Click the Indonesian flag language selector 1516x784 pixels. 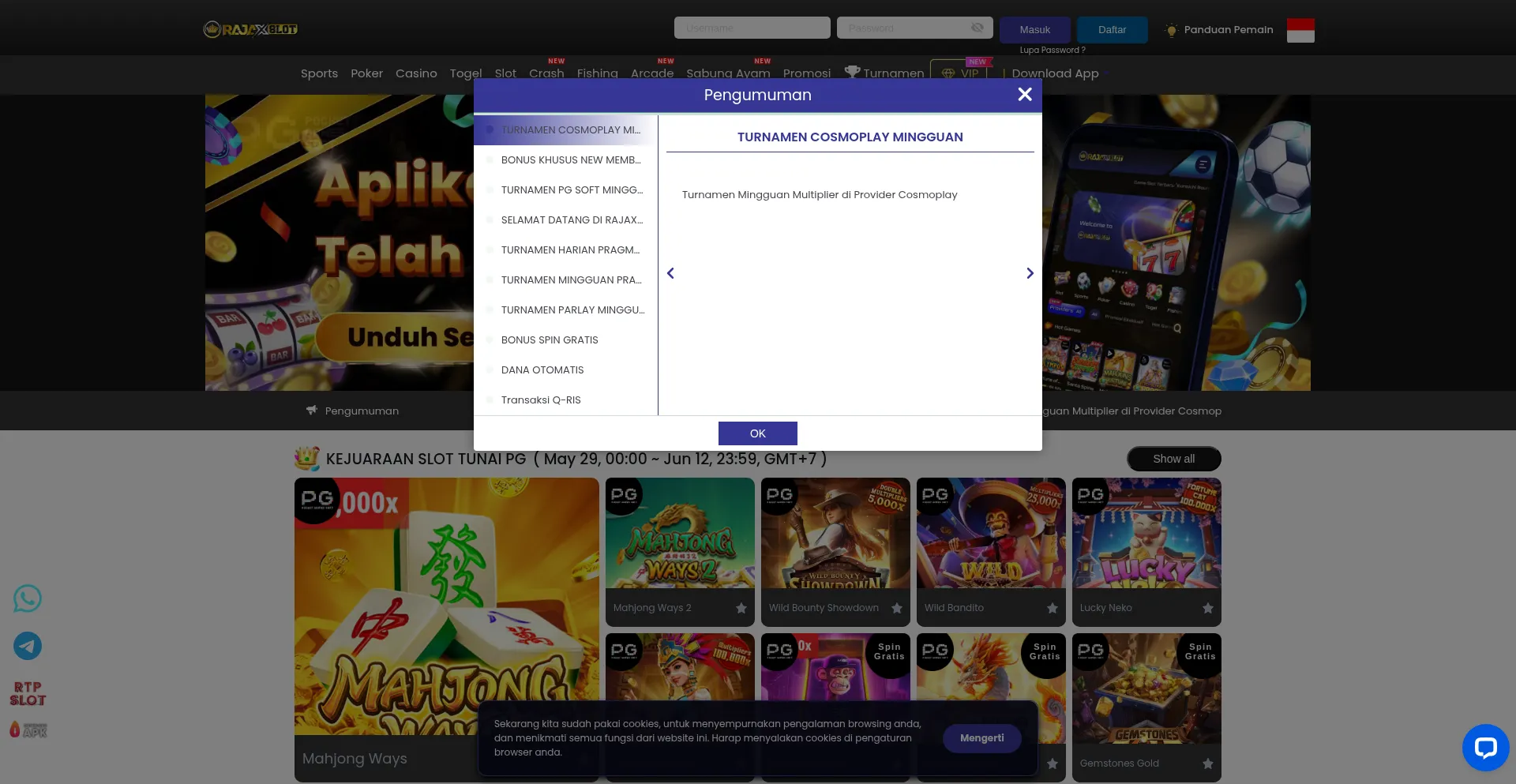(1300, 30)
